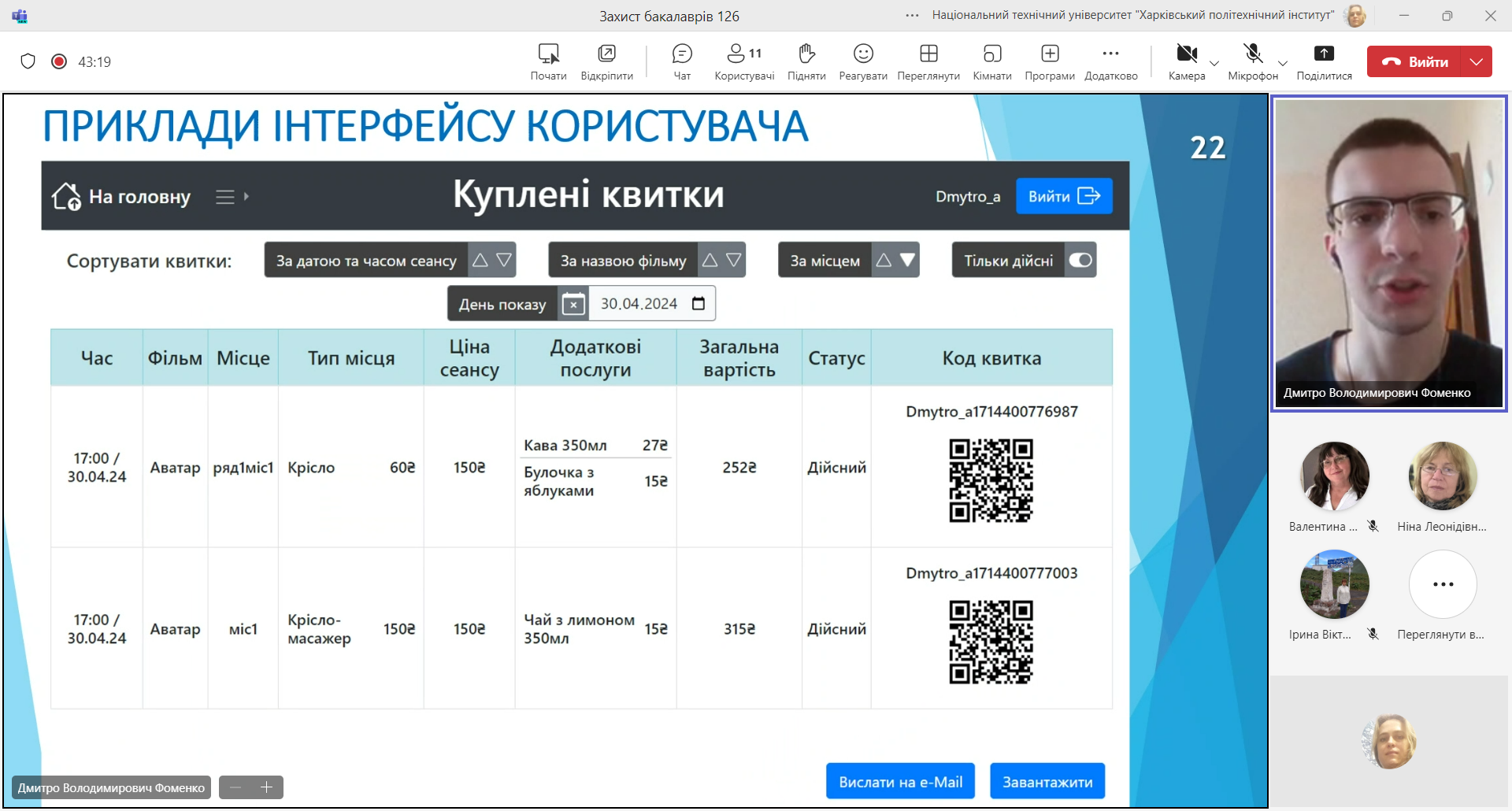Click the Unpin toolbar item

coord(606,61)
